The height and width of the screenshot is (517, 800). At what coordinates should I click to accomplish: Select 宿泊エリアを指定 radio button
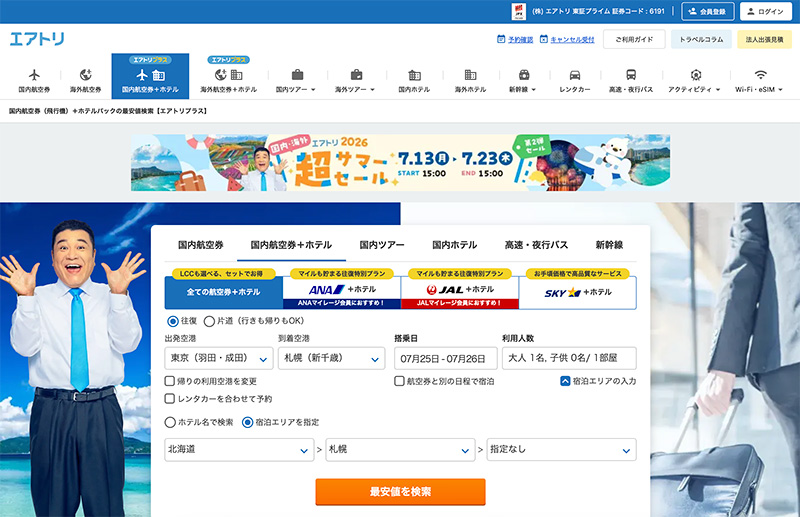(x=247, y=423)
